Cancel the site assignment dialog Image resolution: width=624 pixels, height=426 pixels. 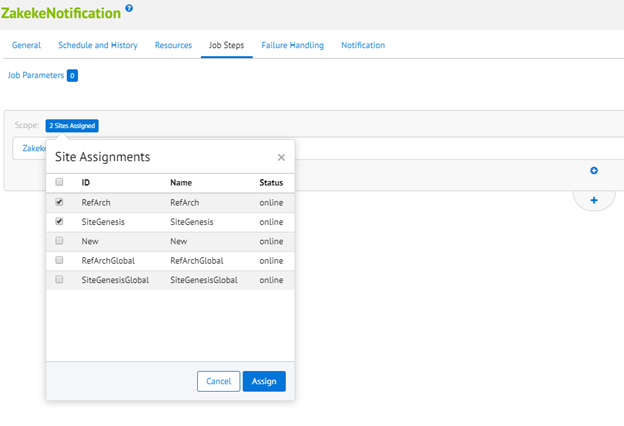click(x=218, y=381)
